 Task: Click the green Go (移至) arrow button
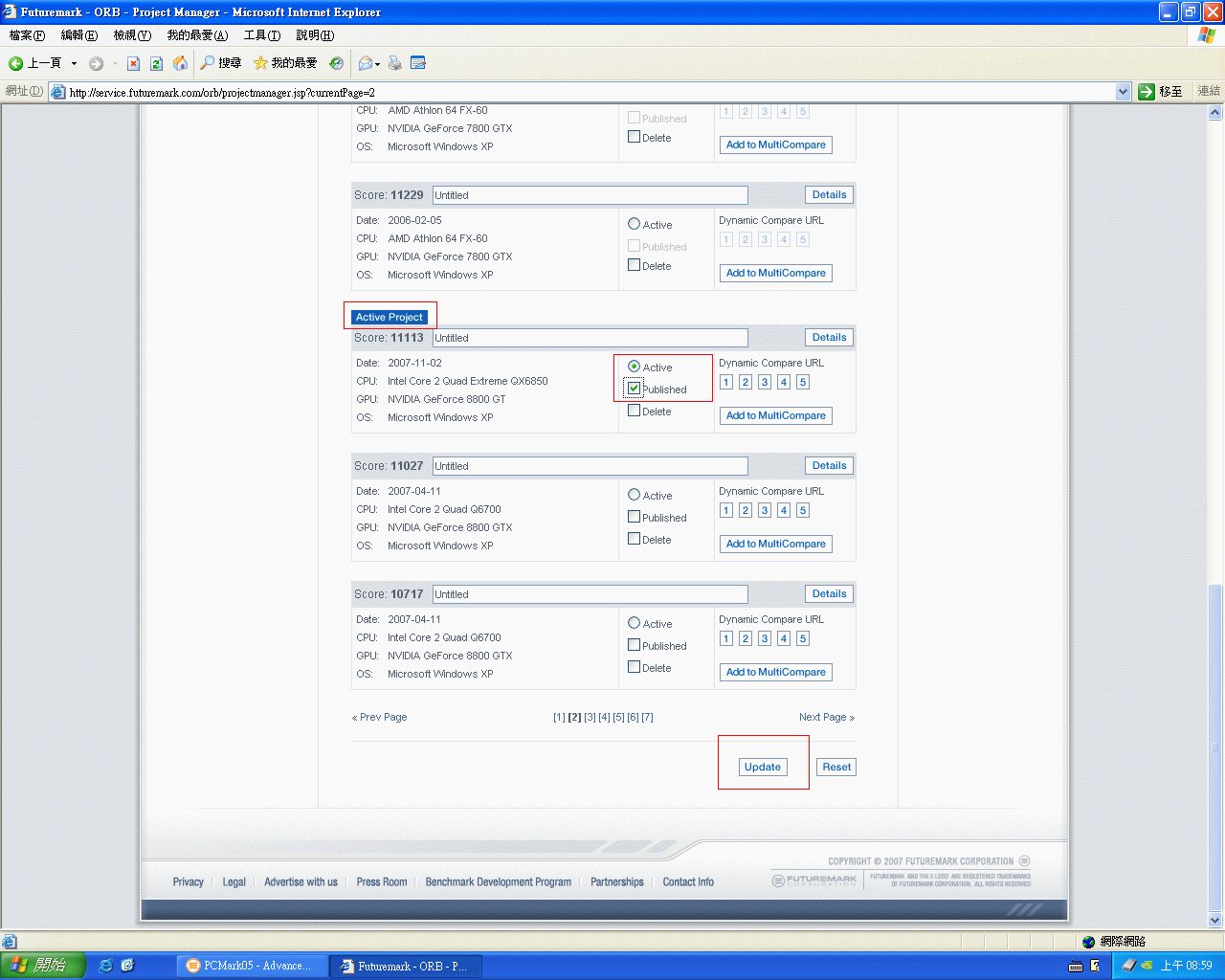[1161, 92]
